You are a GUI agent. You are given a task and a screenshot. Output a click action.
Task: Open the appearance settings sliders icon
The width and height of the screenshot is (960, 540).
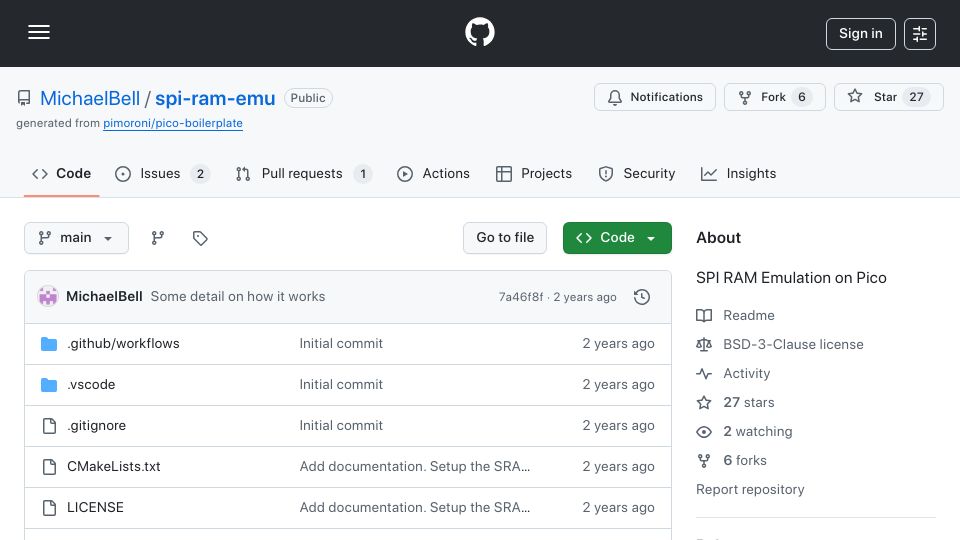tap(920, 34)
